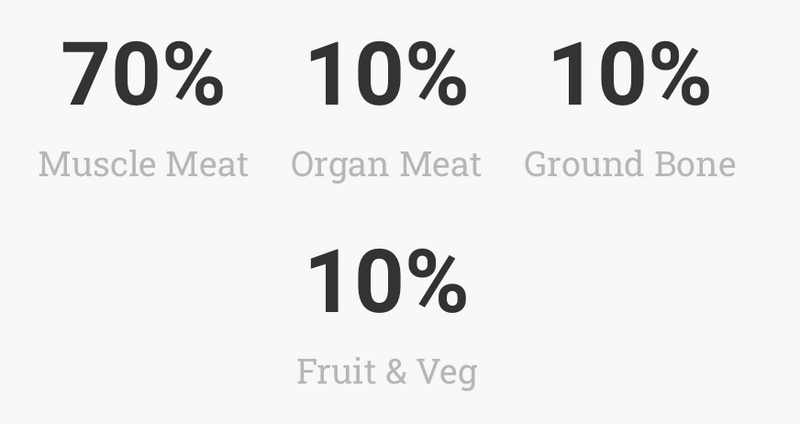Click the digit 7 in 70%

point(85,74)
